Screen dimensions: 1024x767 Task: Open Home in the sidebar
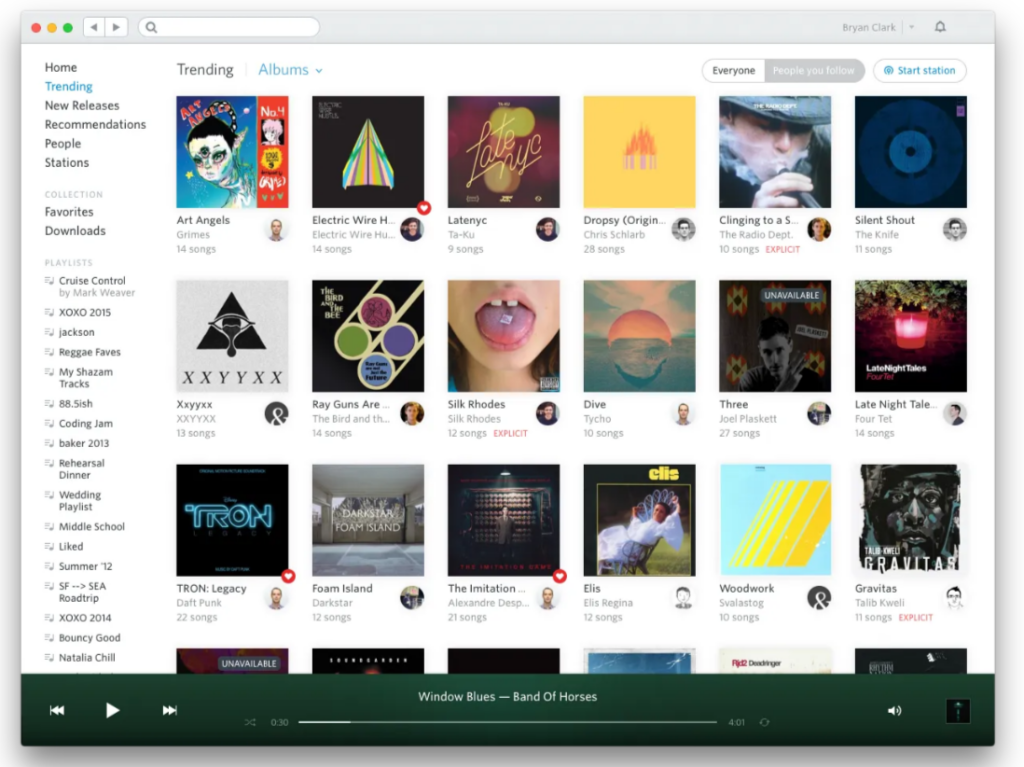point(61,67)
